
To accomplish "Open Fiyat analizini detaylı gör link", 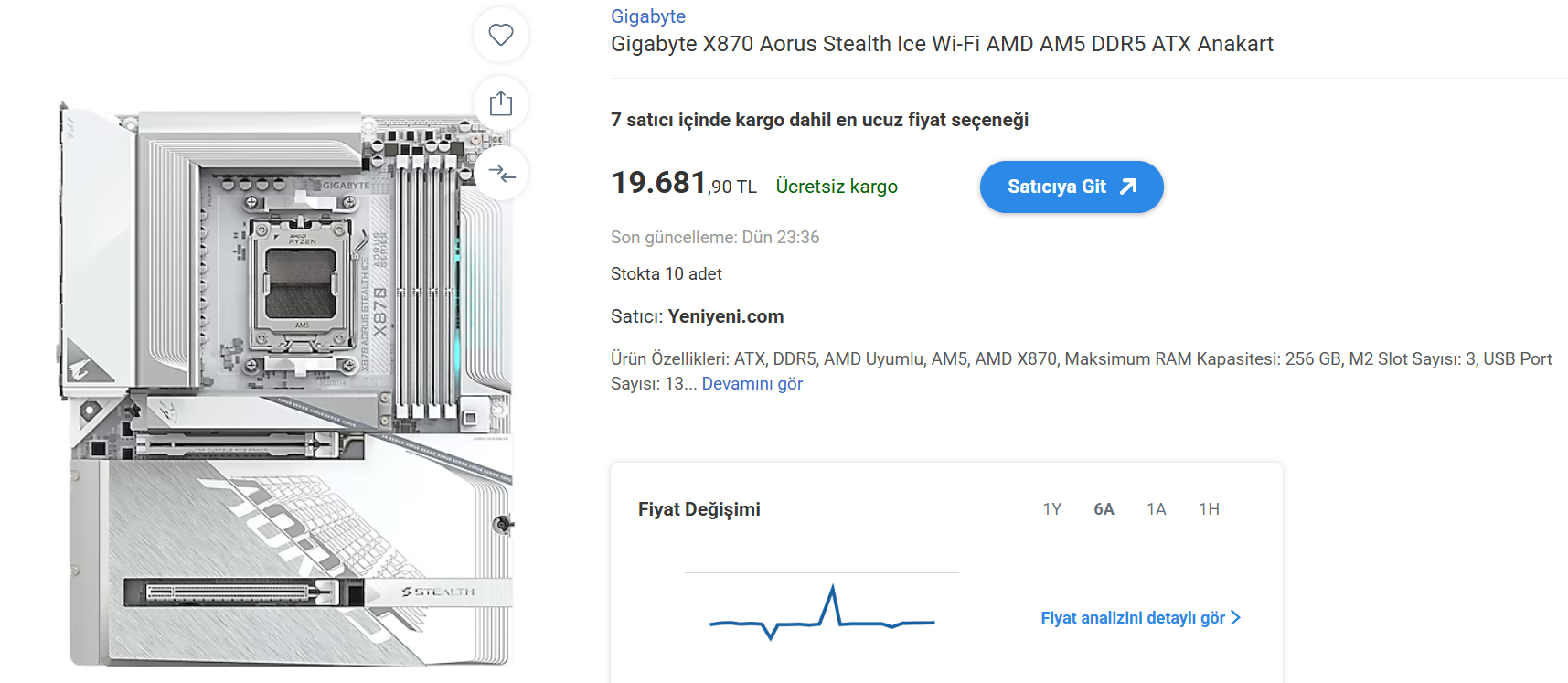I will 1141,618.
